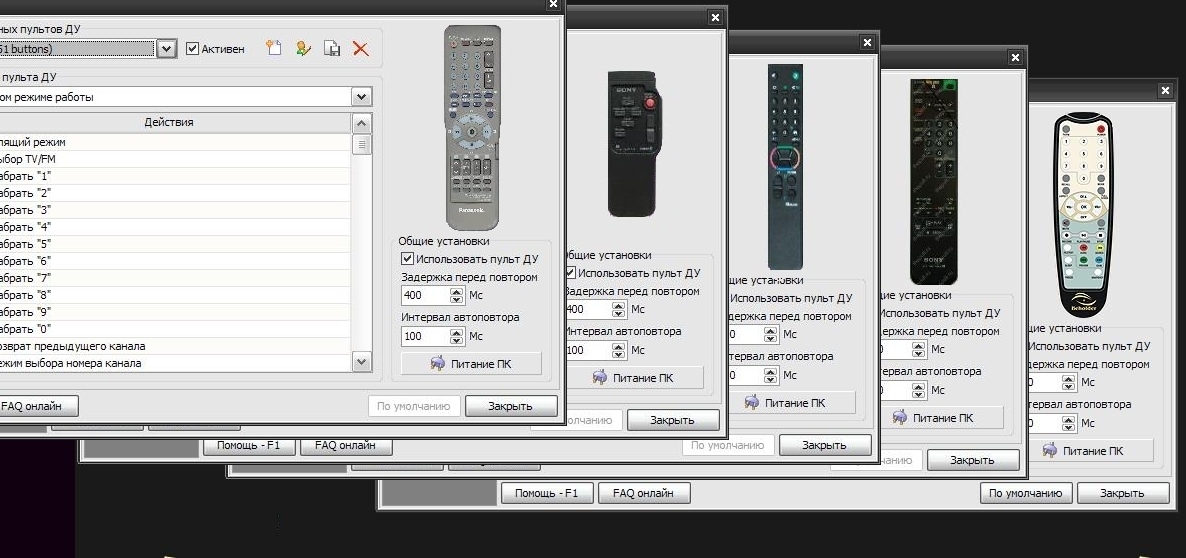
Task: Open Помощь - F1 in the back window
Action: tap(546, 493)
